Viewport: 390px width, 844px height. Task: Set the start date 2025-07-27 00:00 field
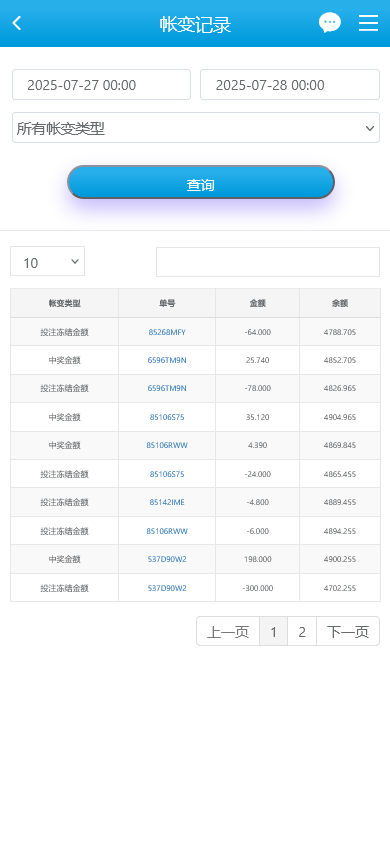tap(102, 85)
